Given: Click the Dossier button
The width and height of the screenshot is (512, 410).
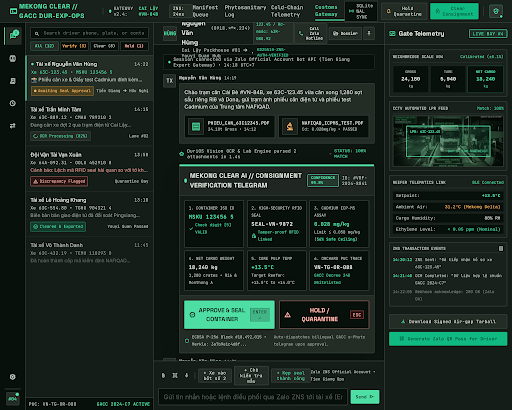Looking at the screenshot, I should tap(345, 33).
